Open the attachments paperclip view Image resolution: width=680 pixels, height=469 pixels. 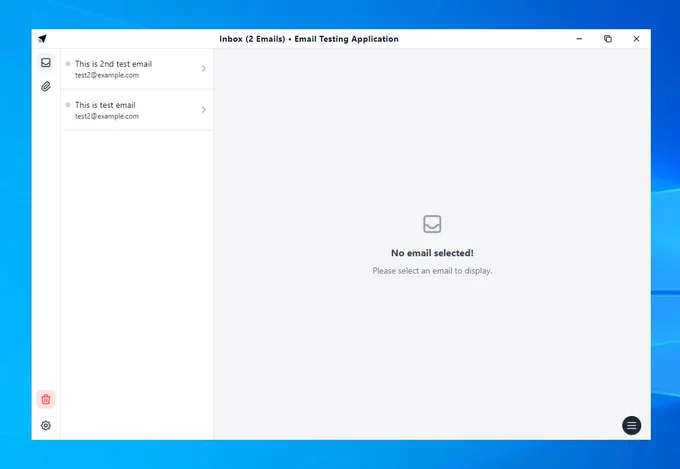tap(46, 87)
